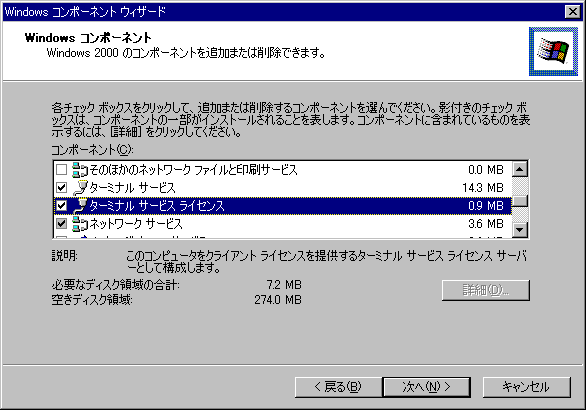The image size is (586, 410).
Task: Click the icon of ターミナル サービス ライセンス row
Action: click(80, 206)
